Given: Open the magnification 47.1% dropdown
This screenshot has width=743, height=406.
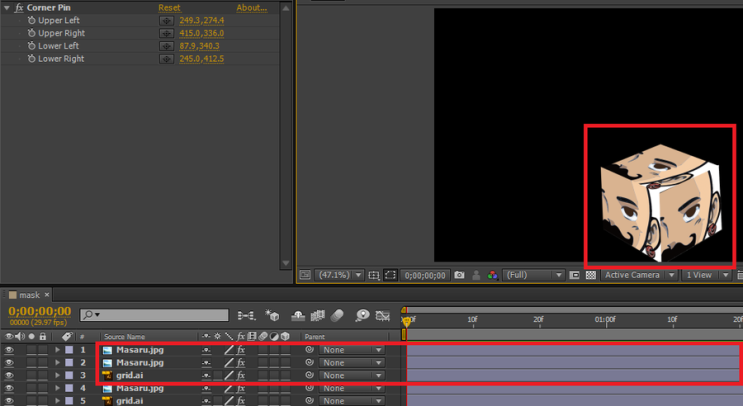Looking at the screenshot, I should coord(339,275).
